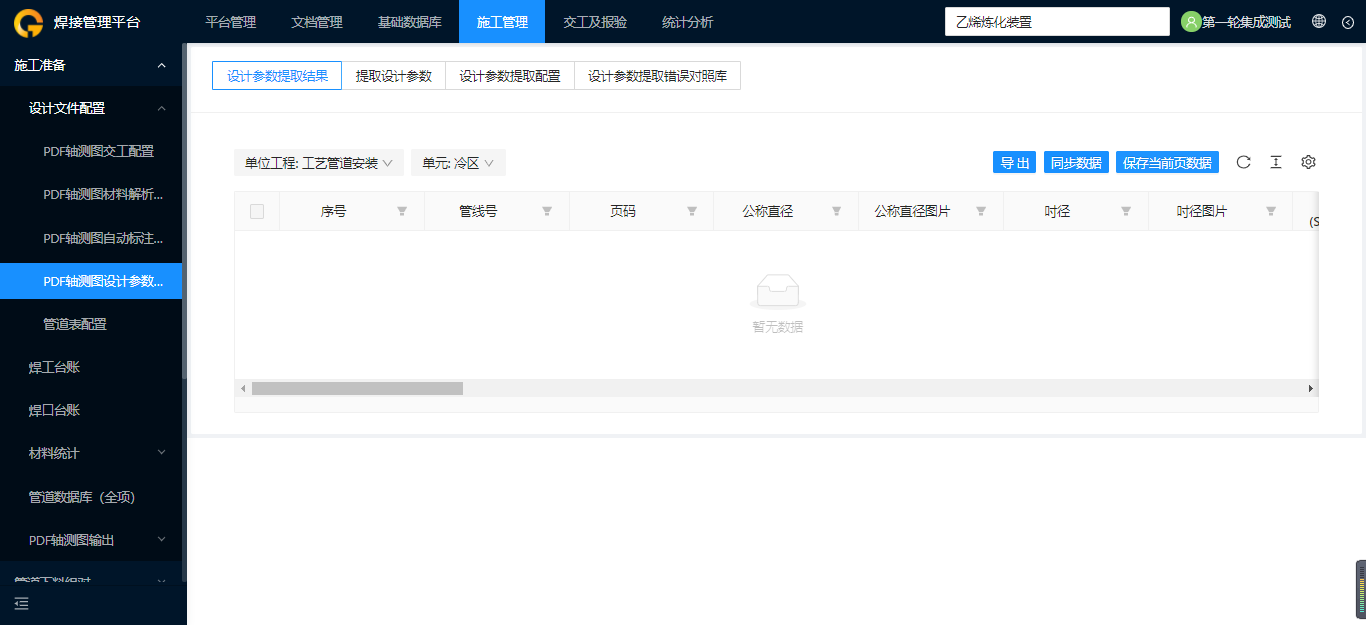The height and width of the screenshot is (625, 1366).
Task: Open the 单位工程 工艺管道安装 dropdown
Action: [x=319, y=163]
